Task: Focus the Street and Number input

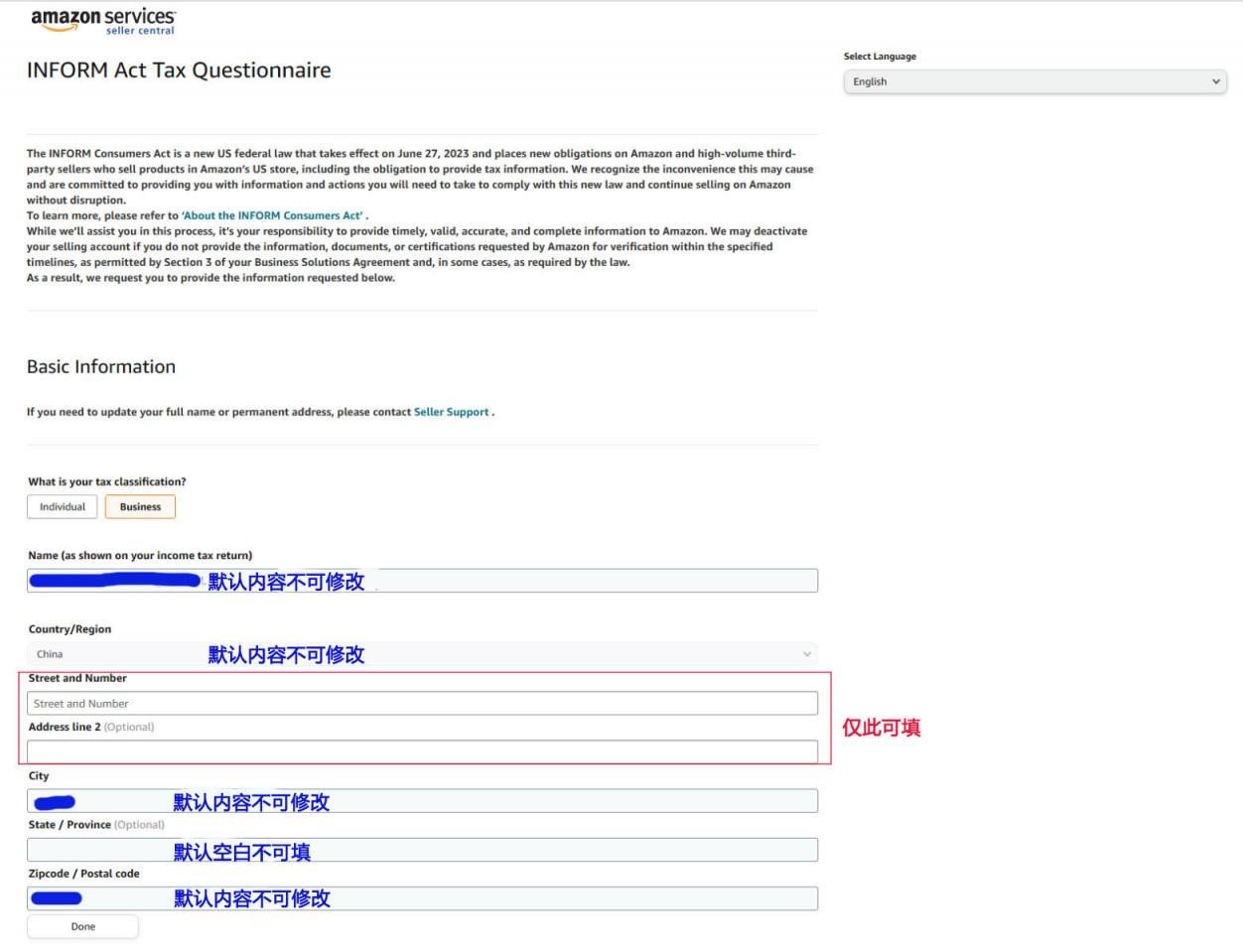Action: click(x=422, y=703)
